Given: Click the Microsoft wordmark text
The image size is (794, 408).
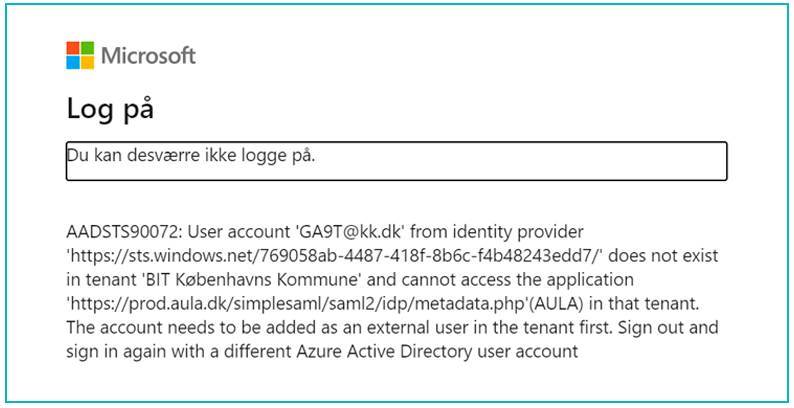Looking at the screenshot, I should point(148,56).
